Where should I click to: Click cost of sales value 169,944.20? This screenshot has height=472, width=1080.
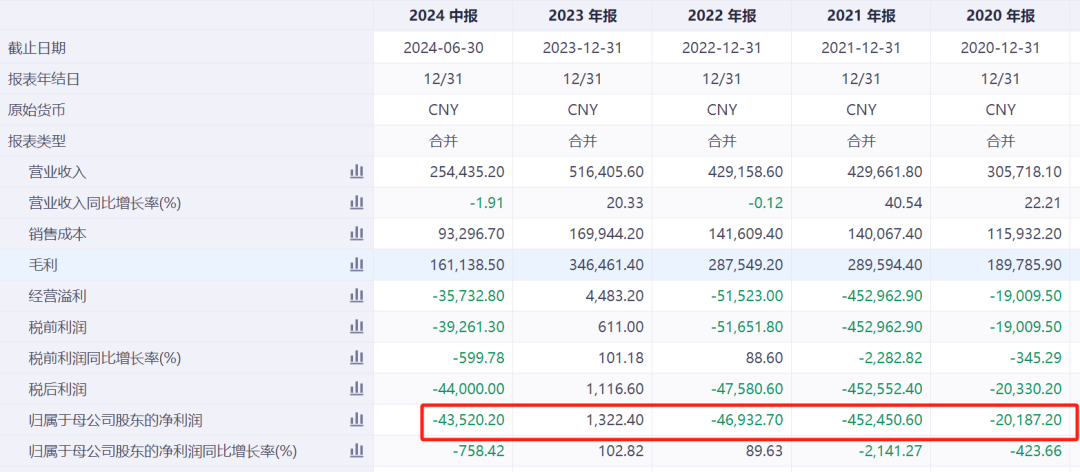pyautogui.click(x=606, y=234)
